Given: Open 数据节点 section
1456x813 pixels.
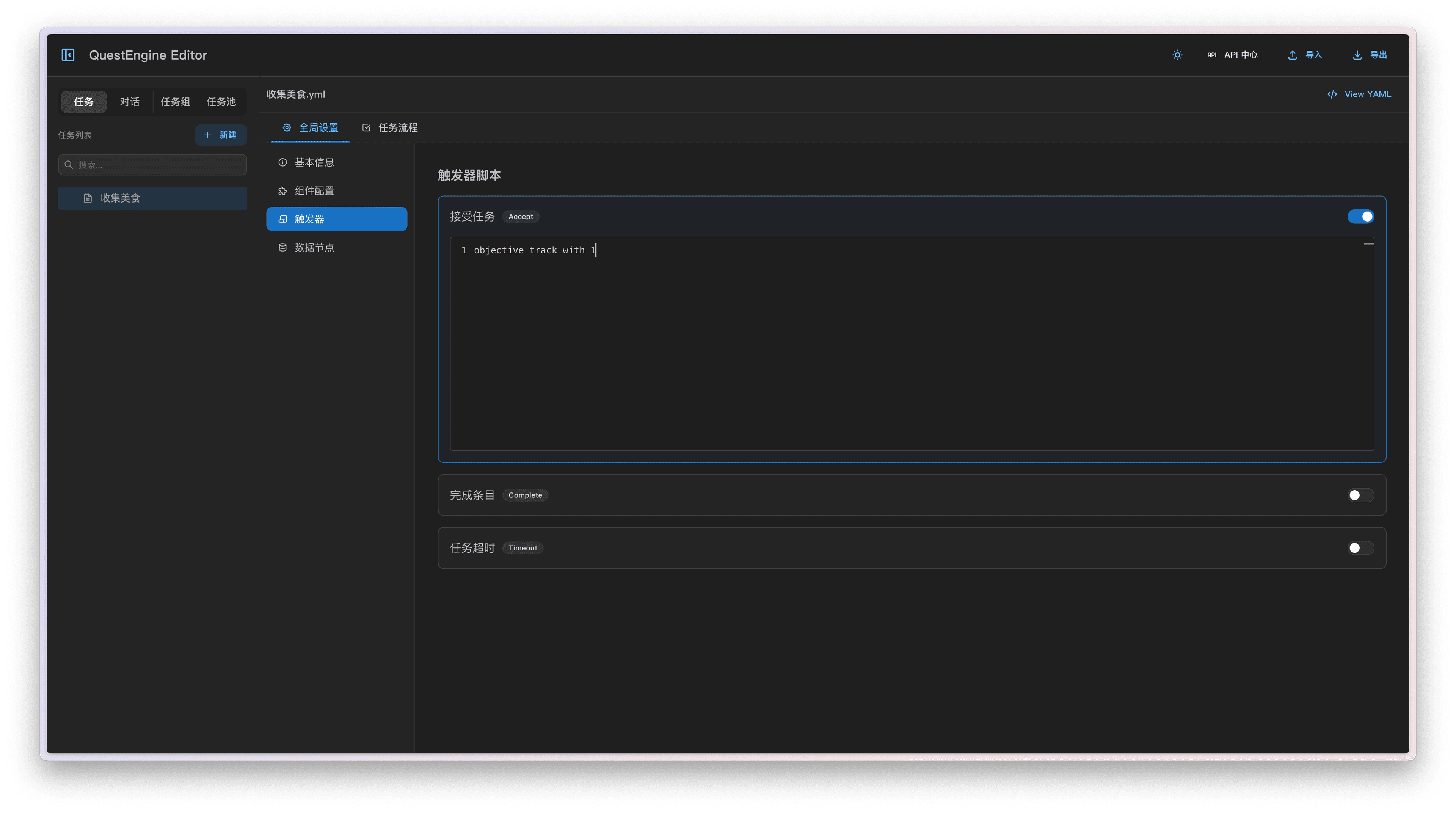Looking at the screenshot, I should click(x=314, y=248).
